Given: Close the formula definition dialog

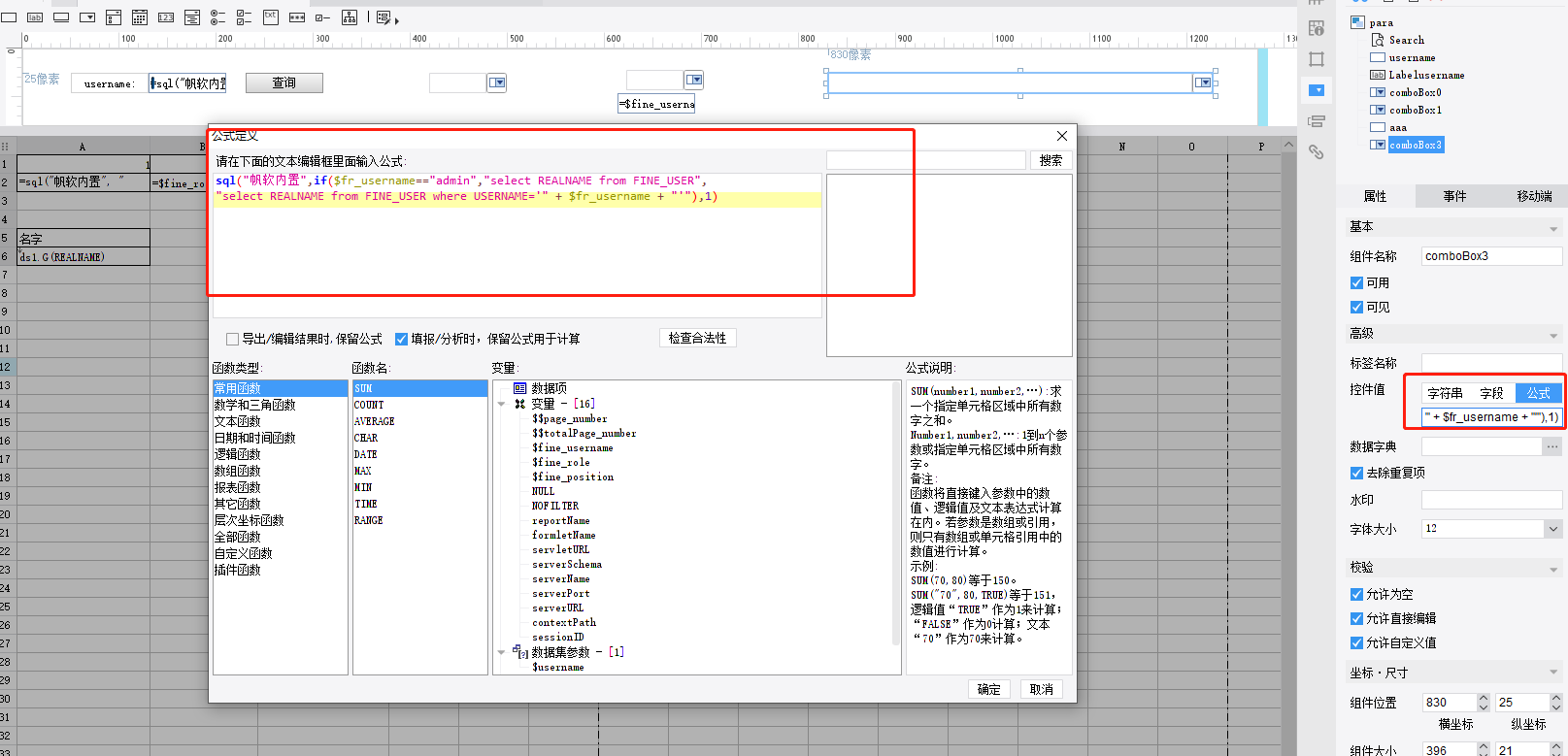Looking at the screenshot, I should tap(1062, 136).
